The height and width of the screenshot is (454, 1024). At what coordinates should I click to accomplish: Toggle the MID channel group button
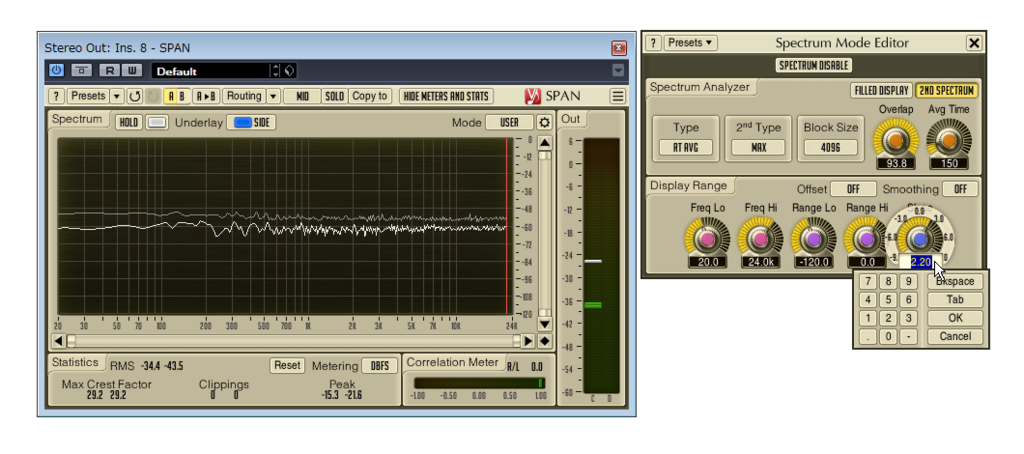click(302, 96)
